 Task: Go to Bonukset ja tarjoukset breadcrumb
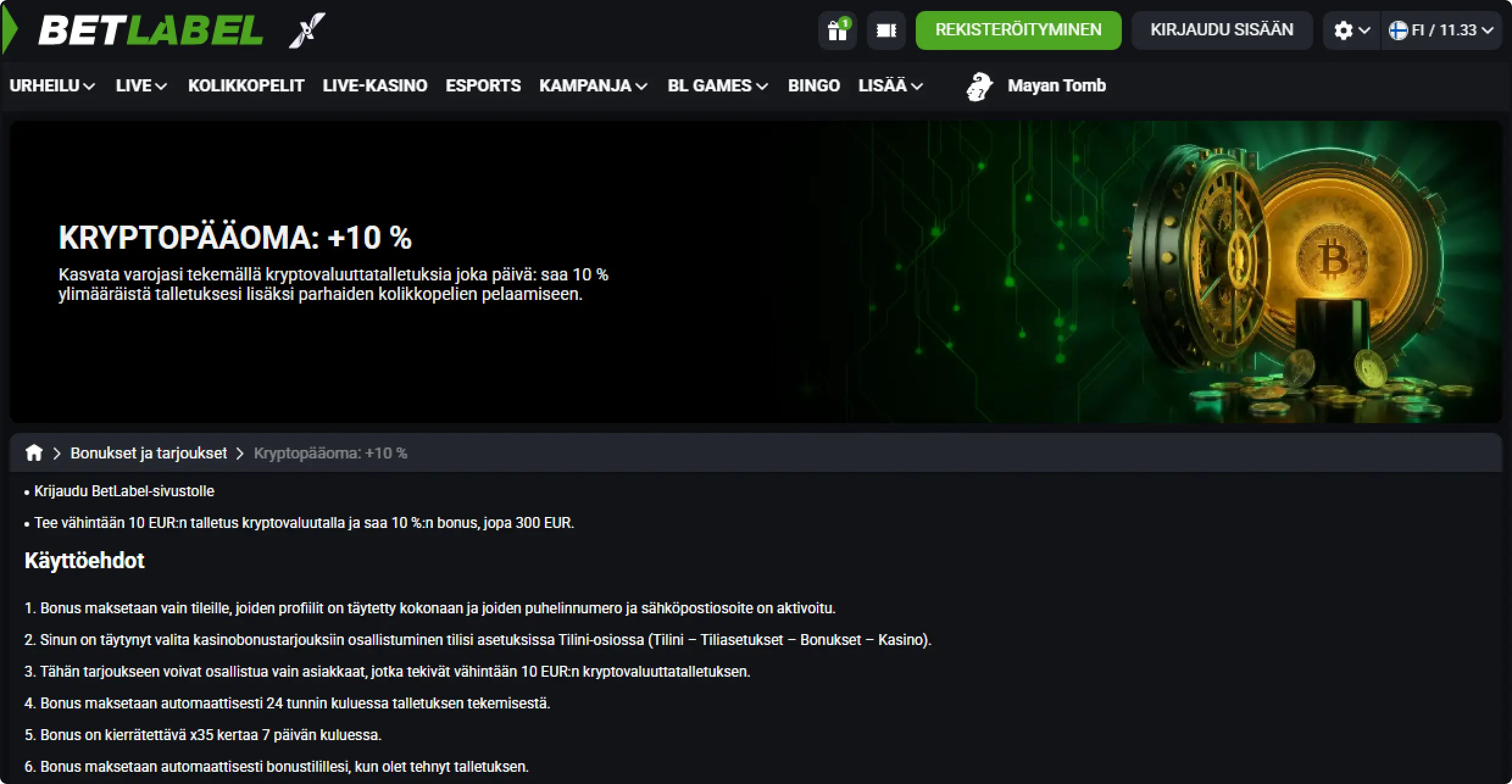(x=149, y=453)
